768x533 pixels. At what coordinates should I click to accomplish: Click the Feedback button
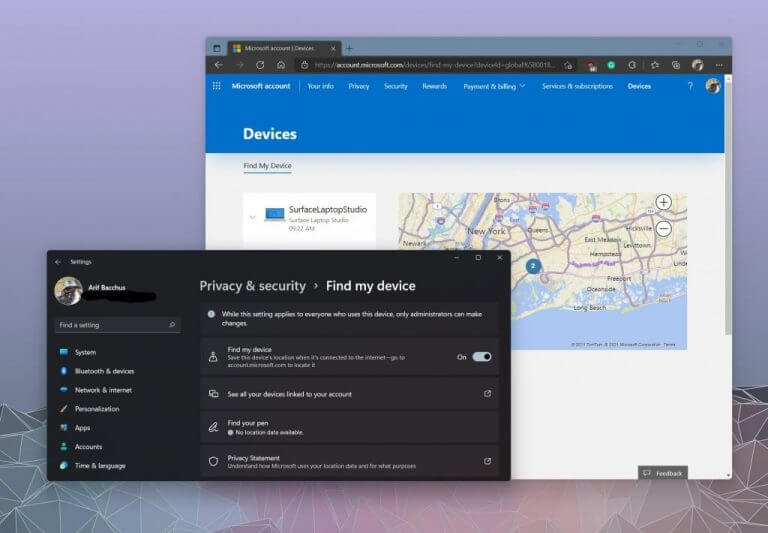(x=663, y=473)
